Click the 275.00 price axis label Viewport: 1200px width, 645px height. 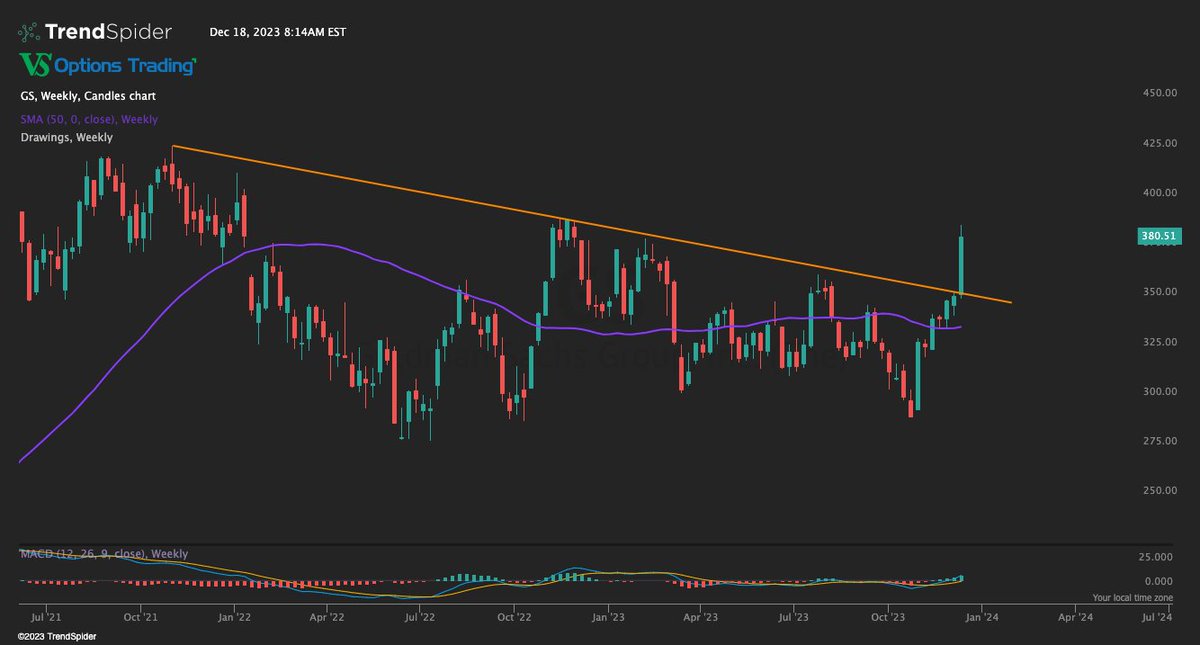point(1159,441)
